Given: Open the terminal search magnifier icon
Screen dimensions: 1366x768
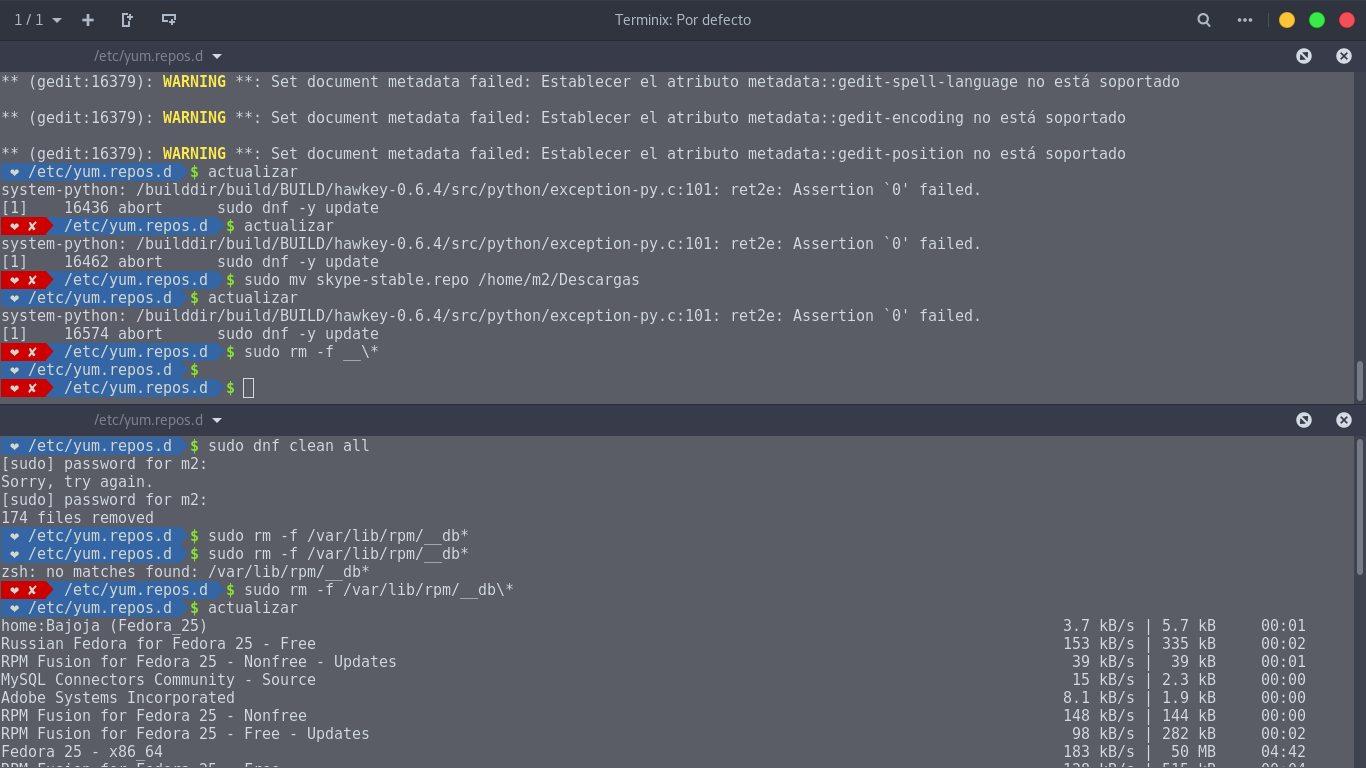Looking at the screenshot, I should [1204, 20].
